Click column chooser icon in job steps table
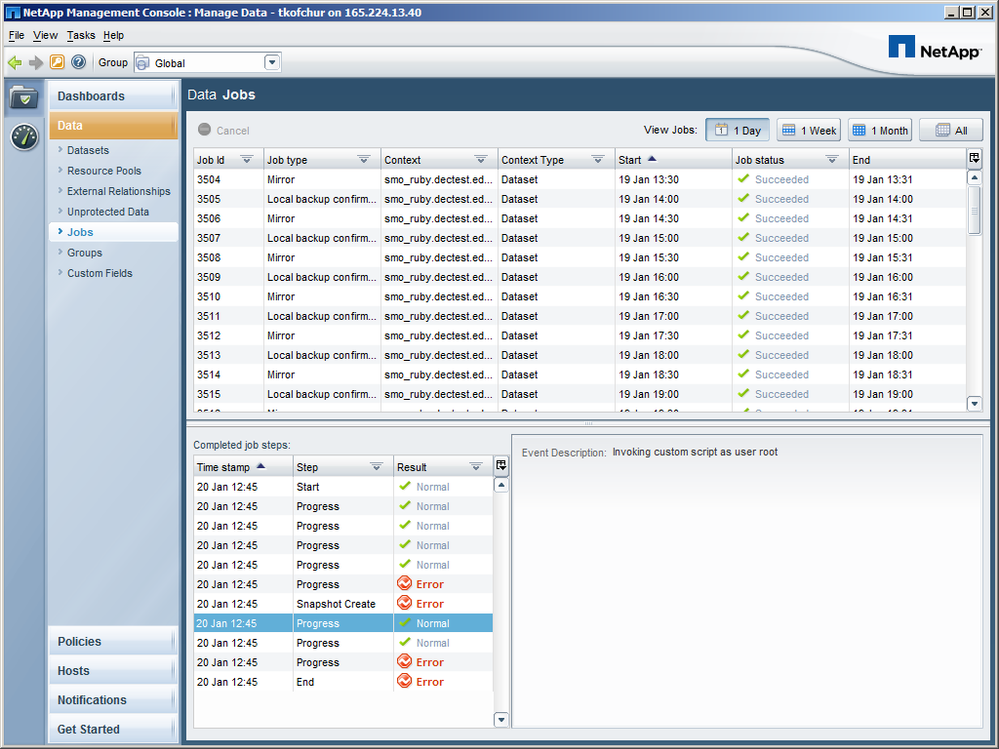The height and width of the screenshot is (749, 999). click(x=501, y=466)
